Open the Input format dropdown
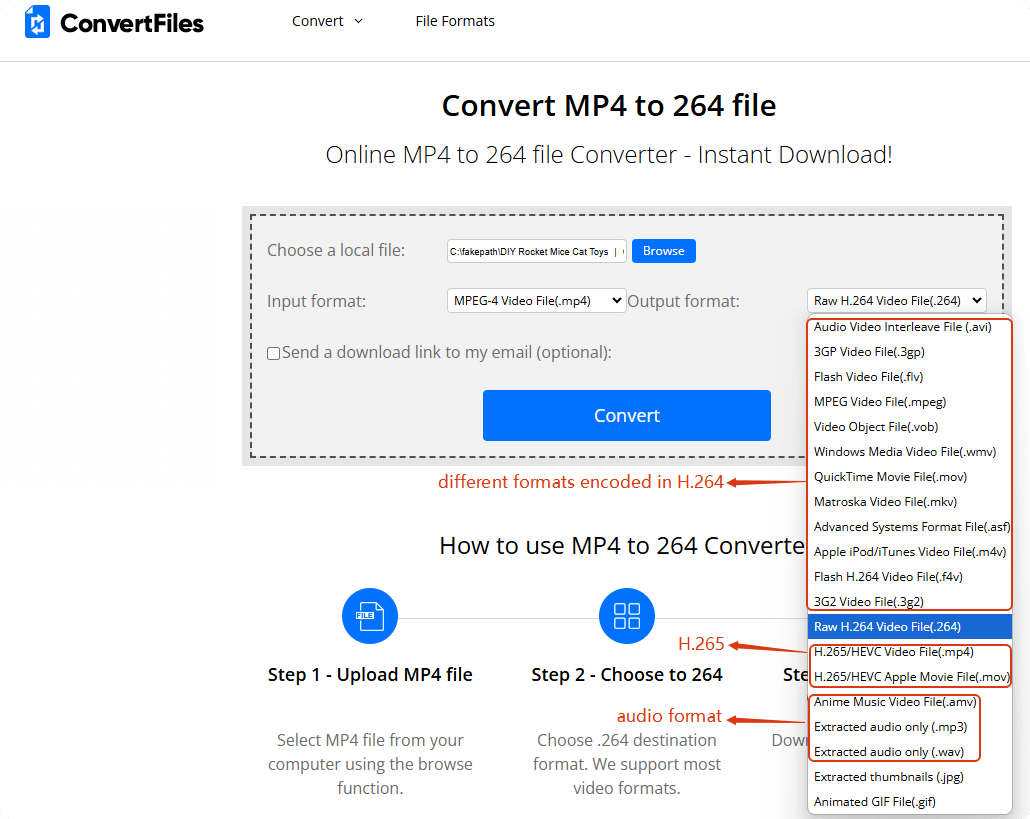Screen dimensions: 1030x819 536,300
